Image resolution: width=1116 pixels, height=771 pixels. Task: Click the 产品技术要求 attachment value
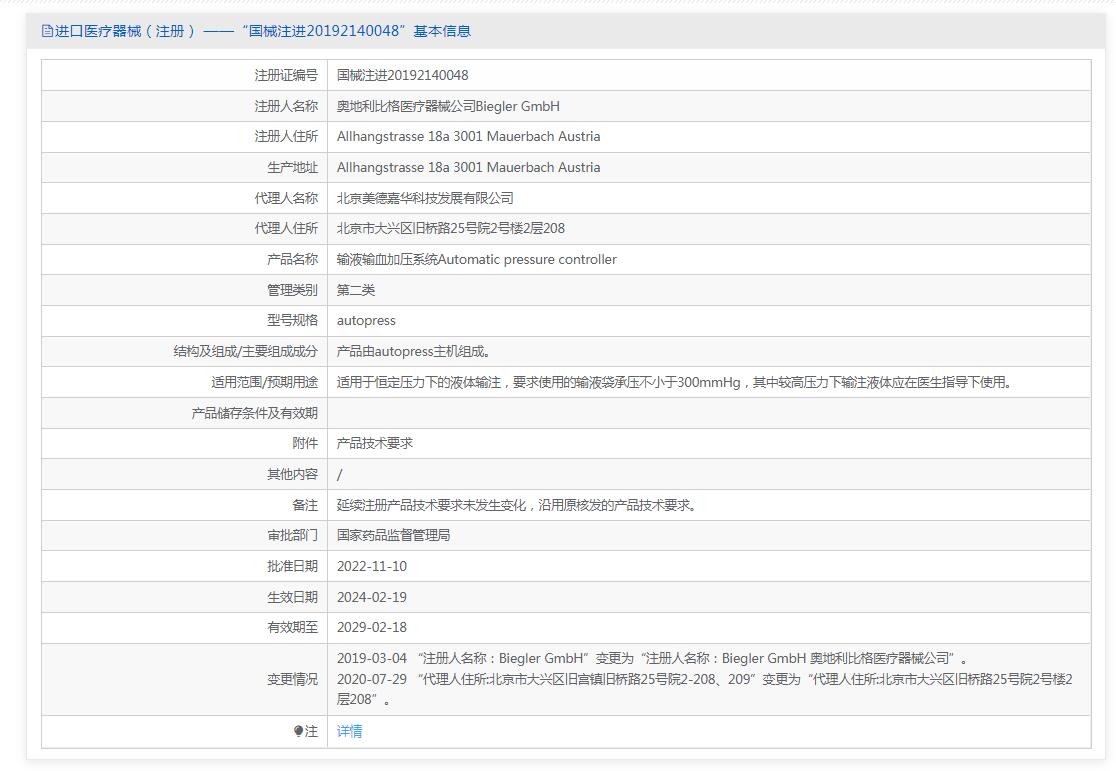tap(375, 443)
